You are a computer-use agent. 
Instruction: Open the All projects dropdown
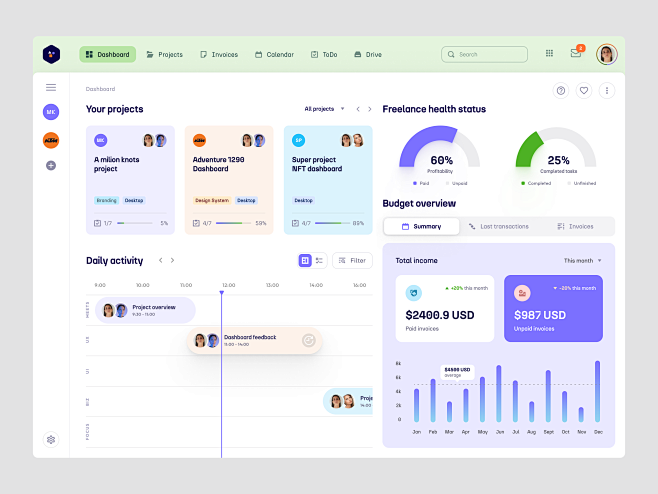(324, 109)
